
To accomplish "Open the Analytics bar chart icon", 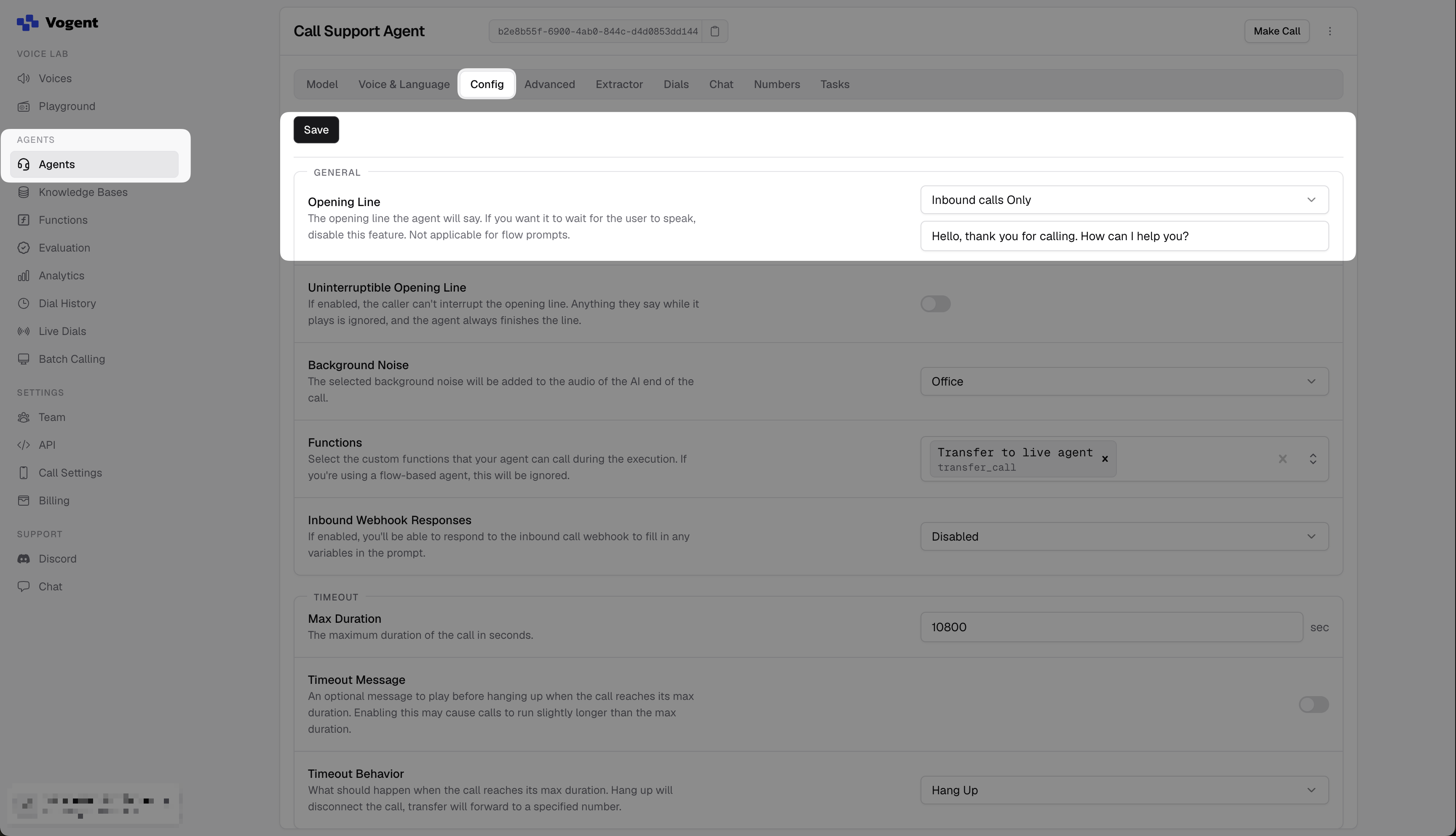I will 24,276.
